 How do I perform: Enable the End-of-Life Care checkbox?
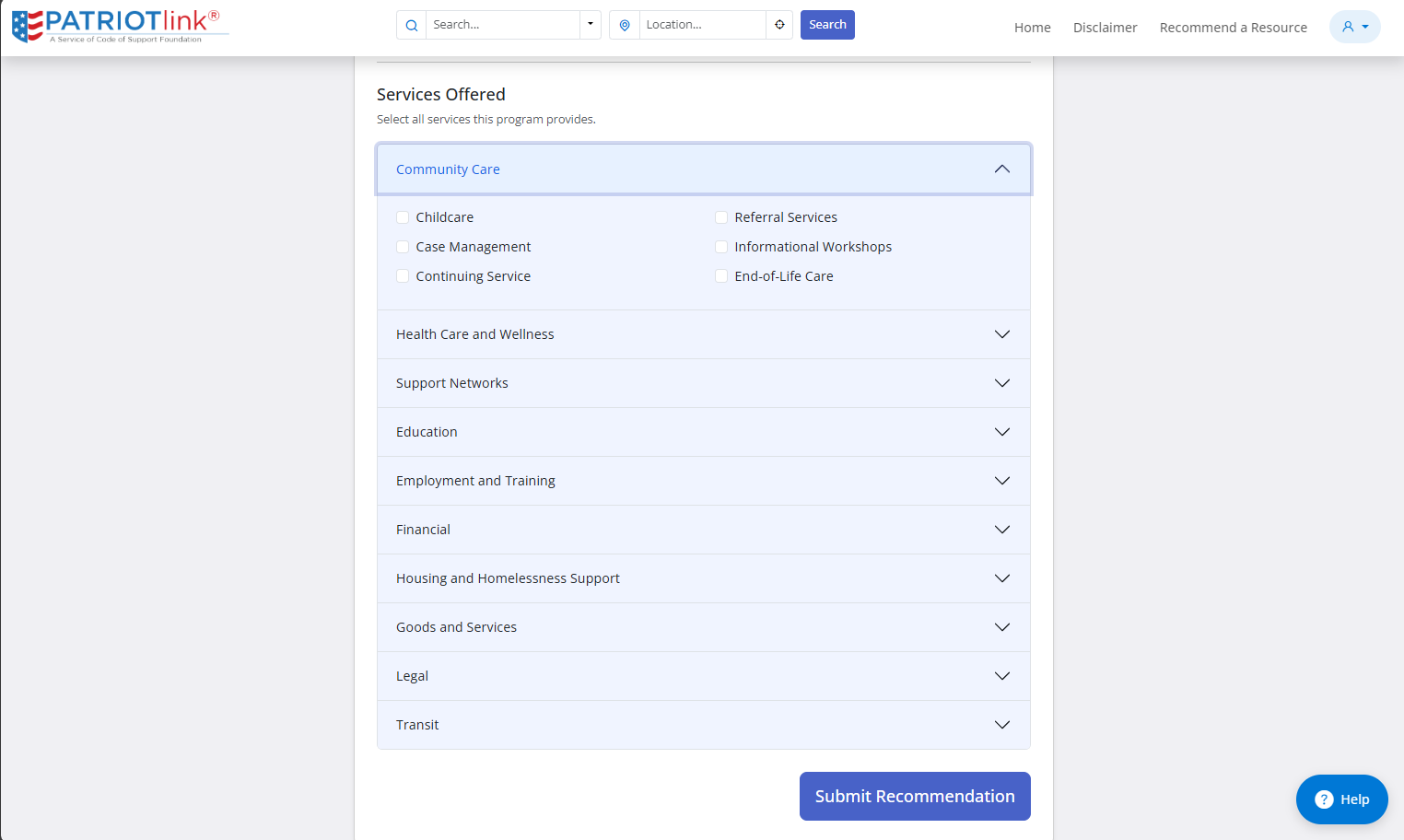click(x=721, y=276)
